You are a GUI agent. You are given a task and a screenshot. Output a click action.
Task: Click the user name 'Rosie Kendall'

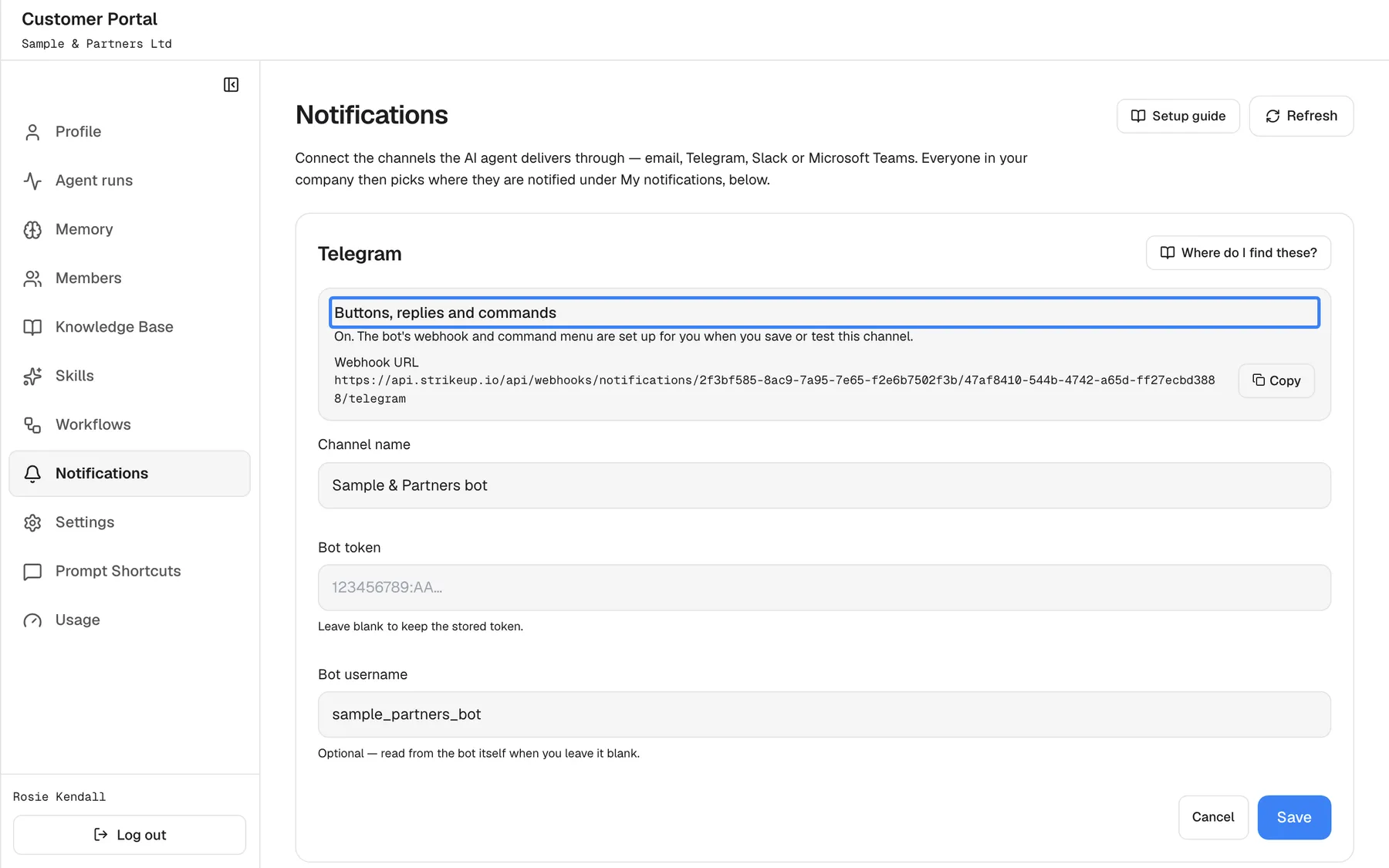click(59, 797)
